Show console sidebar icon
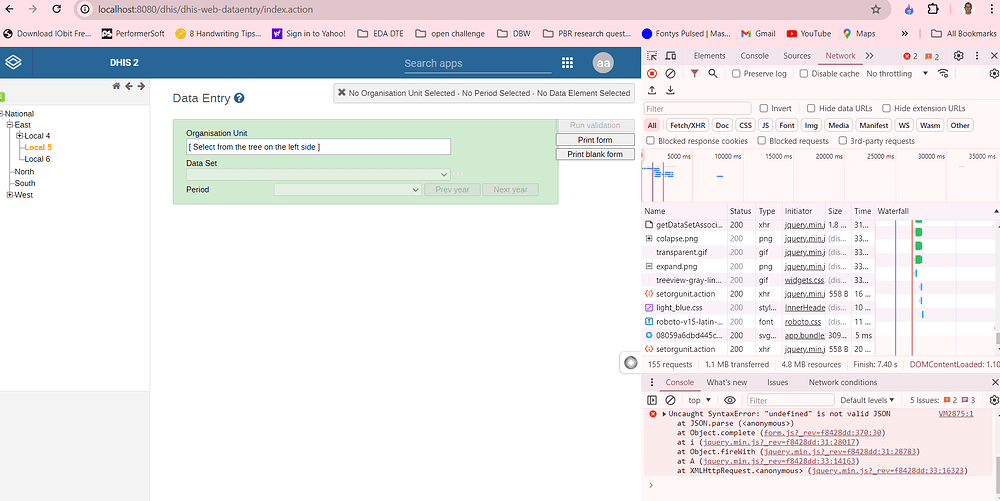This screenshot has height=501, width=1000. tap(652, 400)
